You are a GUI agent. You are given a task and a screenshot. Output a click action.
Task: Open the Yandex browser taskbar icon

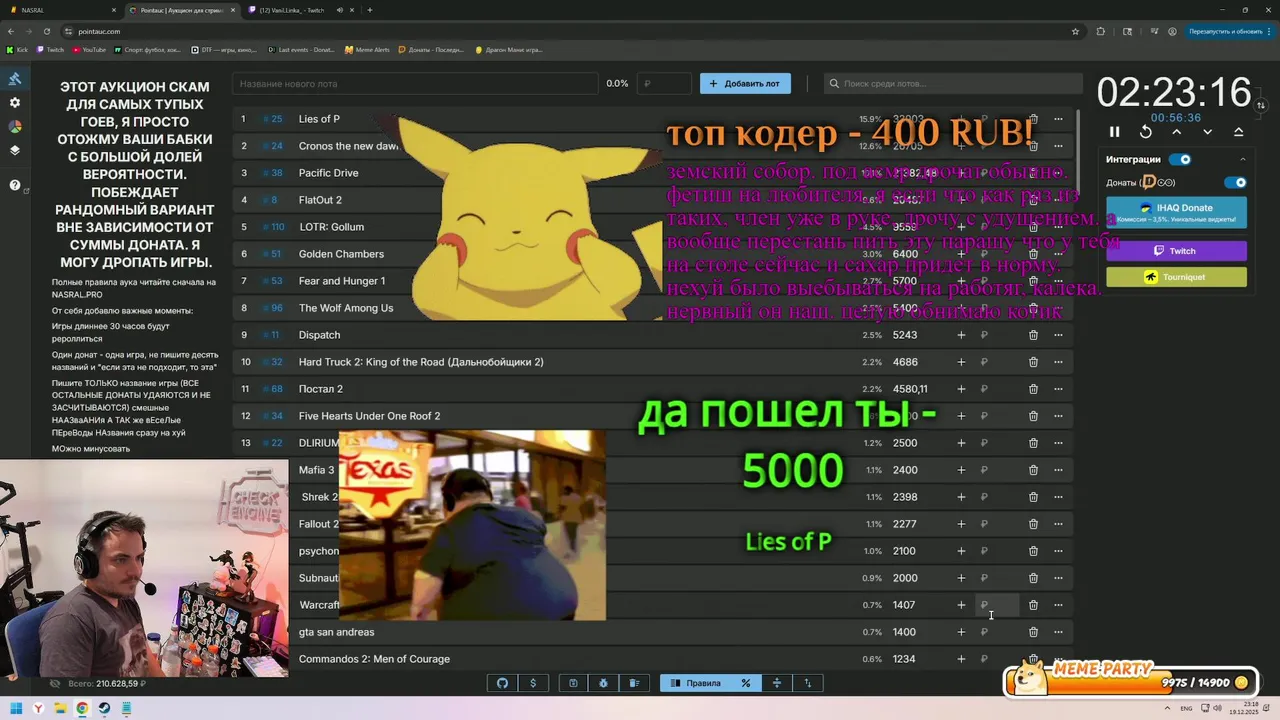(x=39, y=709)
